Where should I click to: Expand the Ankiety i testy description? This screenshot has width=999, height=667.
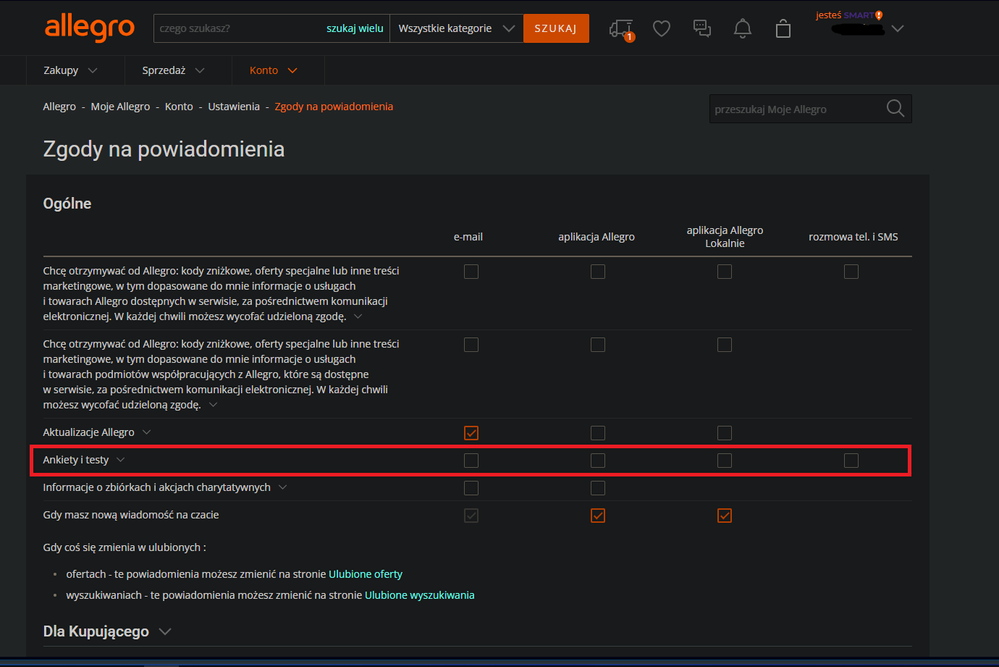tap(120, 460)
